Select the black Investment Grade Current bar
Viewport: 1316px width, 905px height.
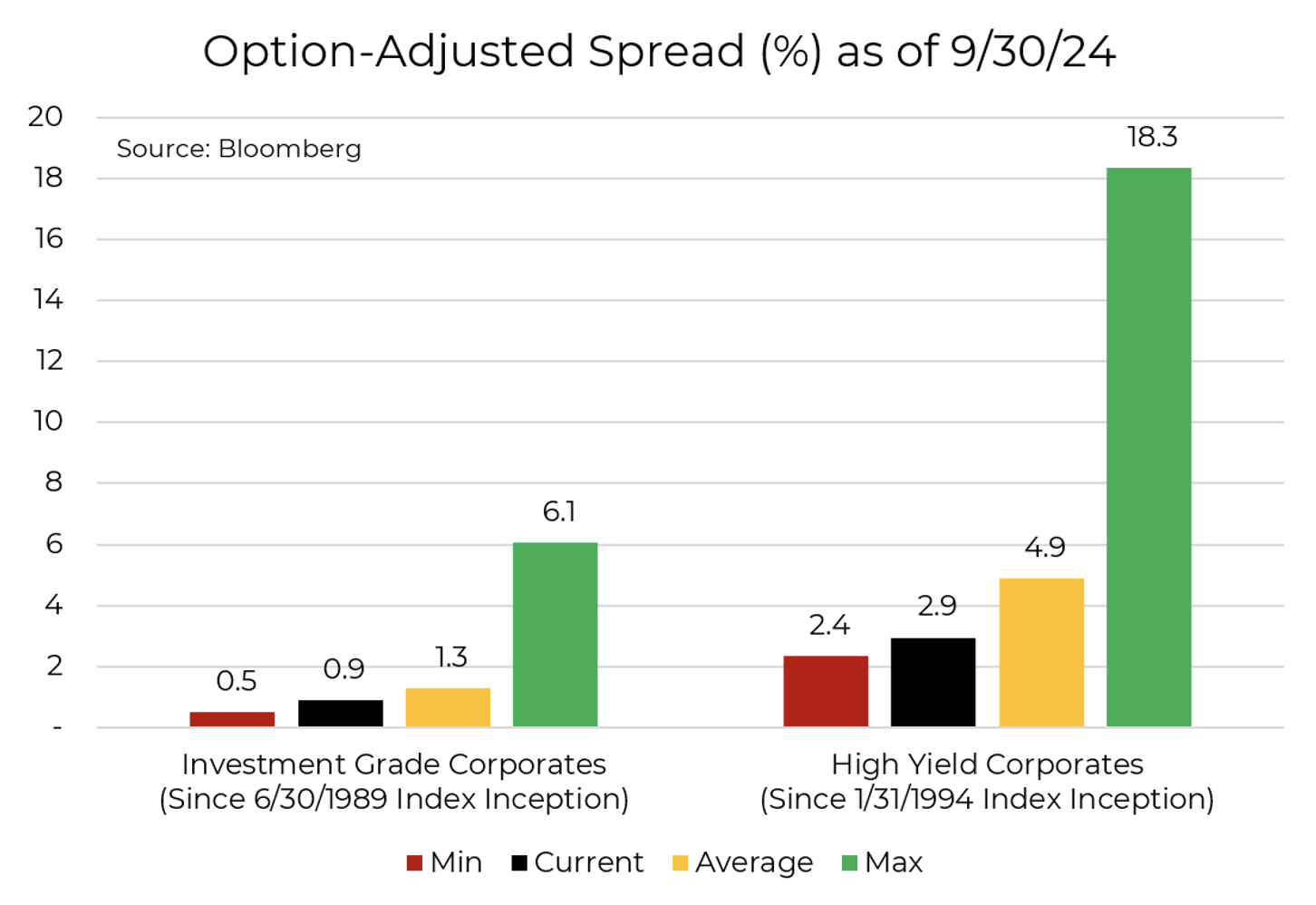340,714
